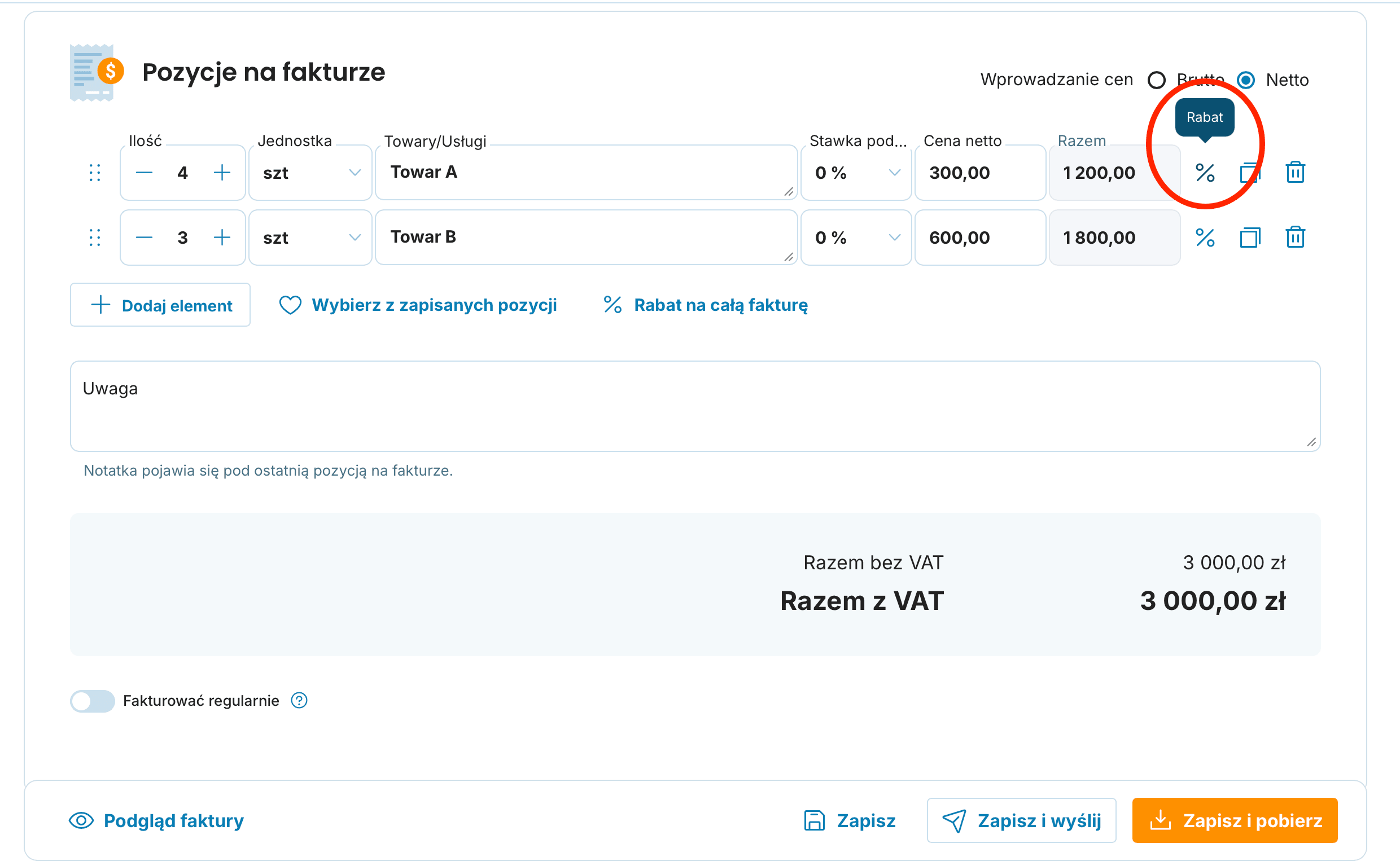Open tax rate dropdown for Towar A
This screenshot has height=861, width=1400.
tap(856, 173)
